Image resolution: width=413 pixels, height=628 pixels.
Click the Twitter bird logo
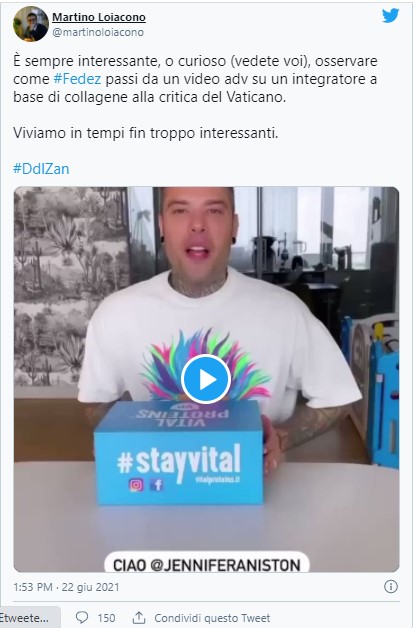coord(390,16)
